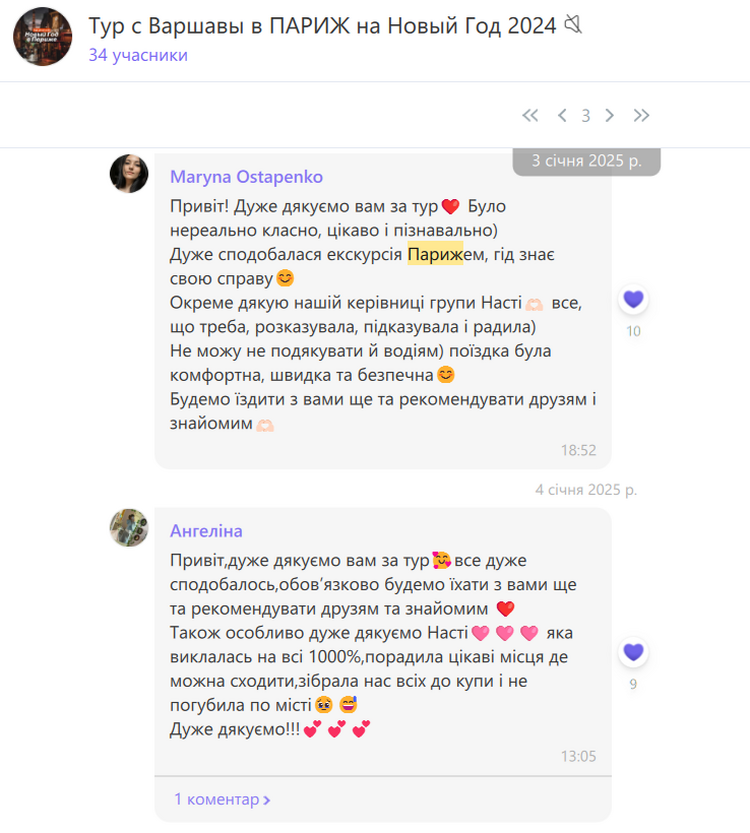
Task: Open the group chat avatar
Action: [x=42, y=36]
